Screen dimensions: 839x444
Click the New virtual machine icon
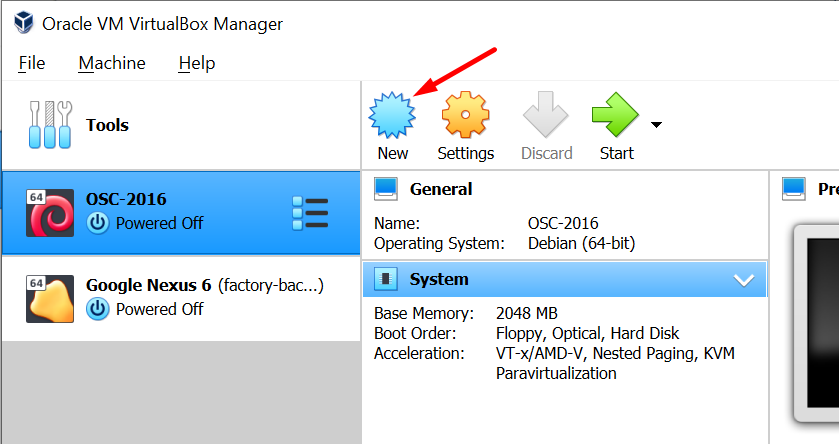pyautogui.click(x=392, y=114)
